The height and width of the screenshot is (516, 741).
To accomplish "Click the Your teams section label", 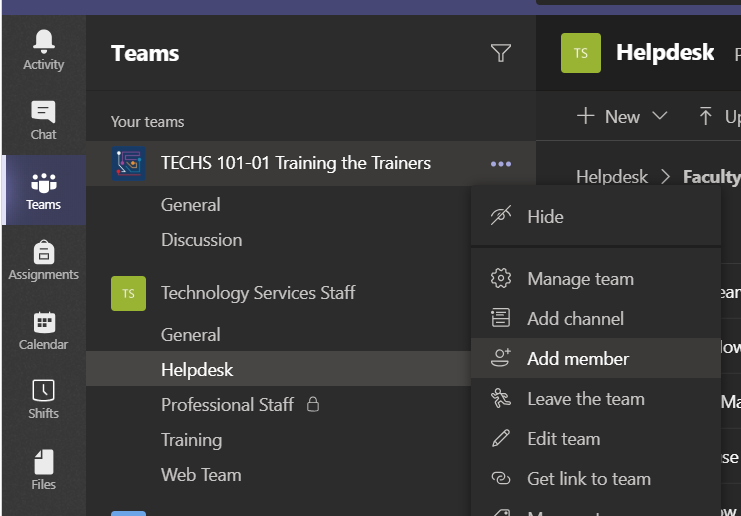I will [147, 121].
